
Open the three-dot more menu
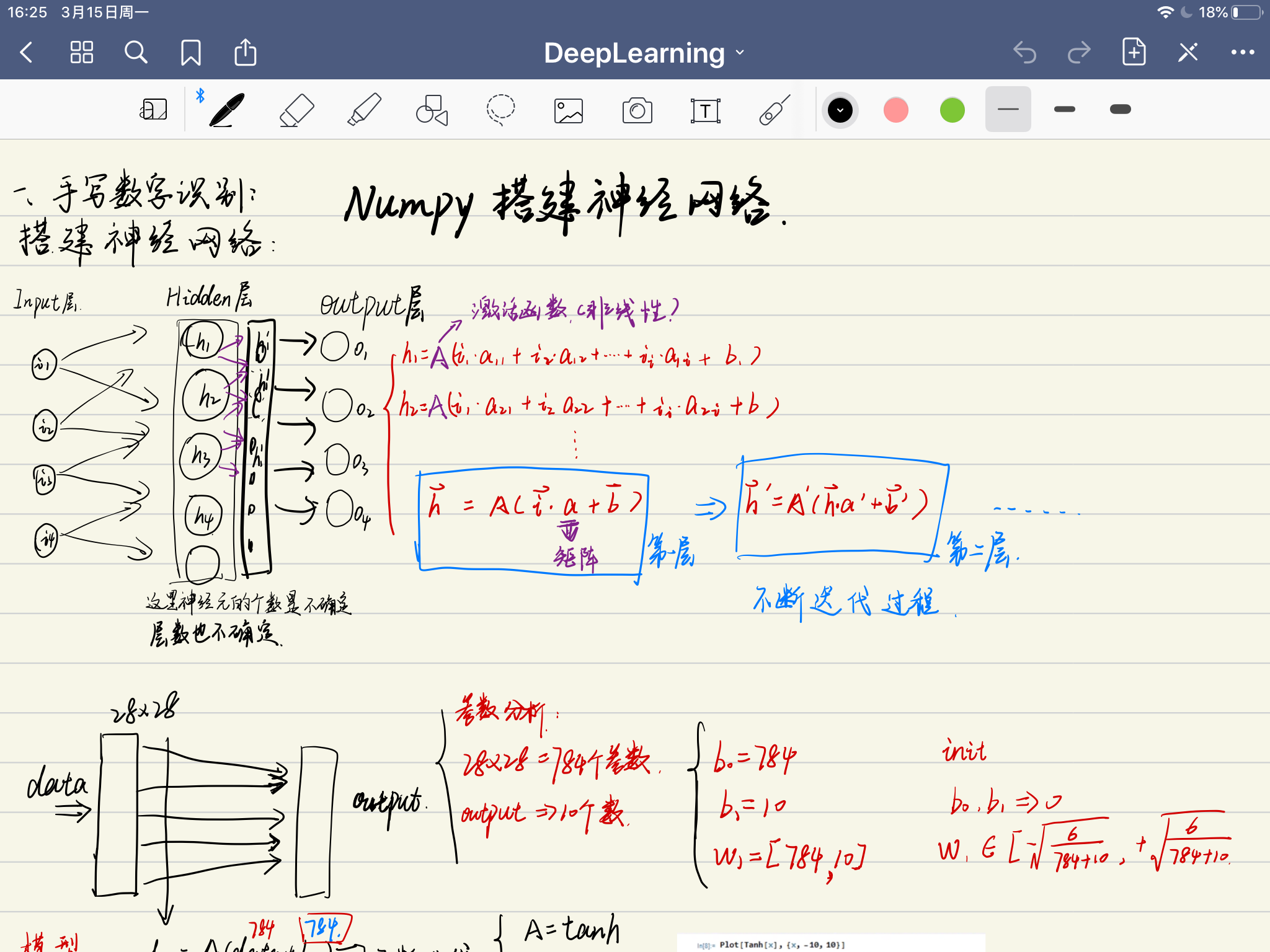coord(1242,53)
